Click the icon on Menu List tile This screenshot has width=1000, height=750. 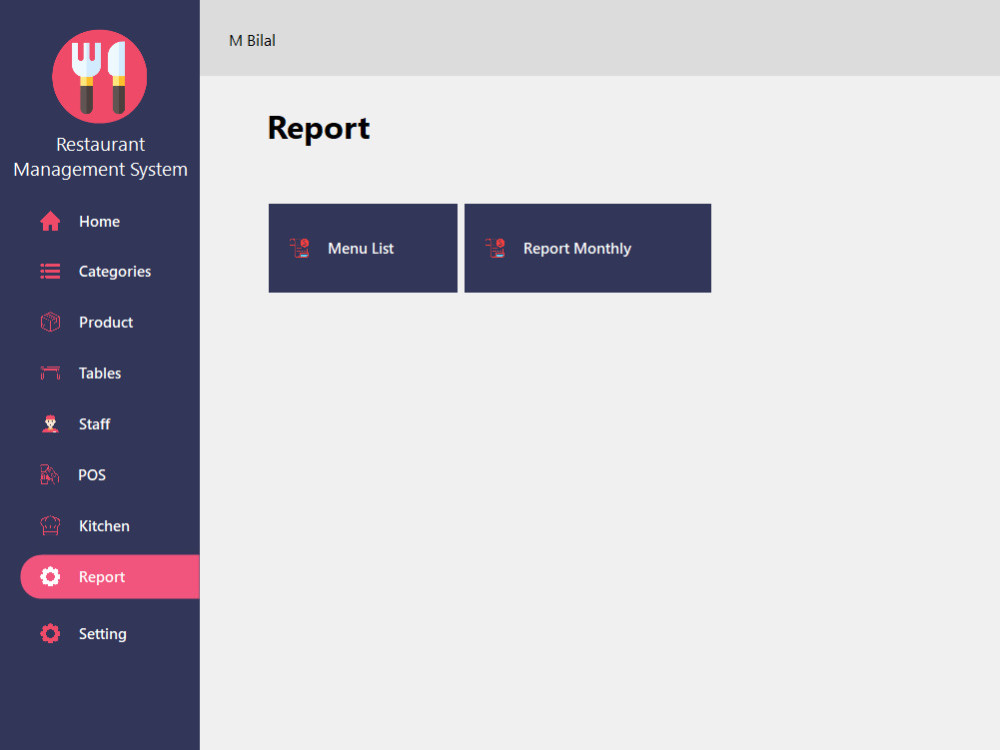click(300, 248)
